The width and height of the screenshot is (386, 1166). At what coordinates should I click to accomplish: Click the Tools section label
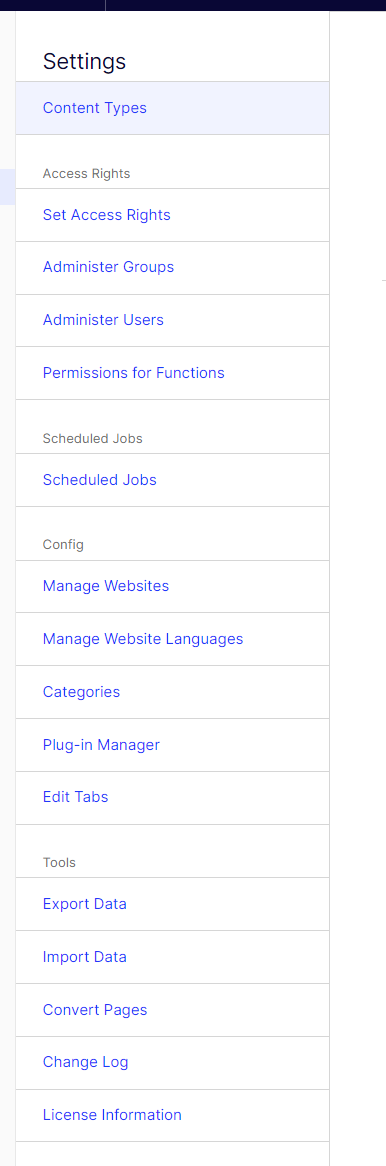pyautogui.click(x=59, y=863)
